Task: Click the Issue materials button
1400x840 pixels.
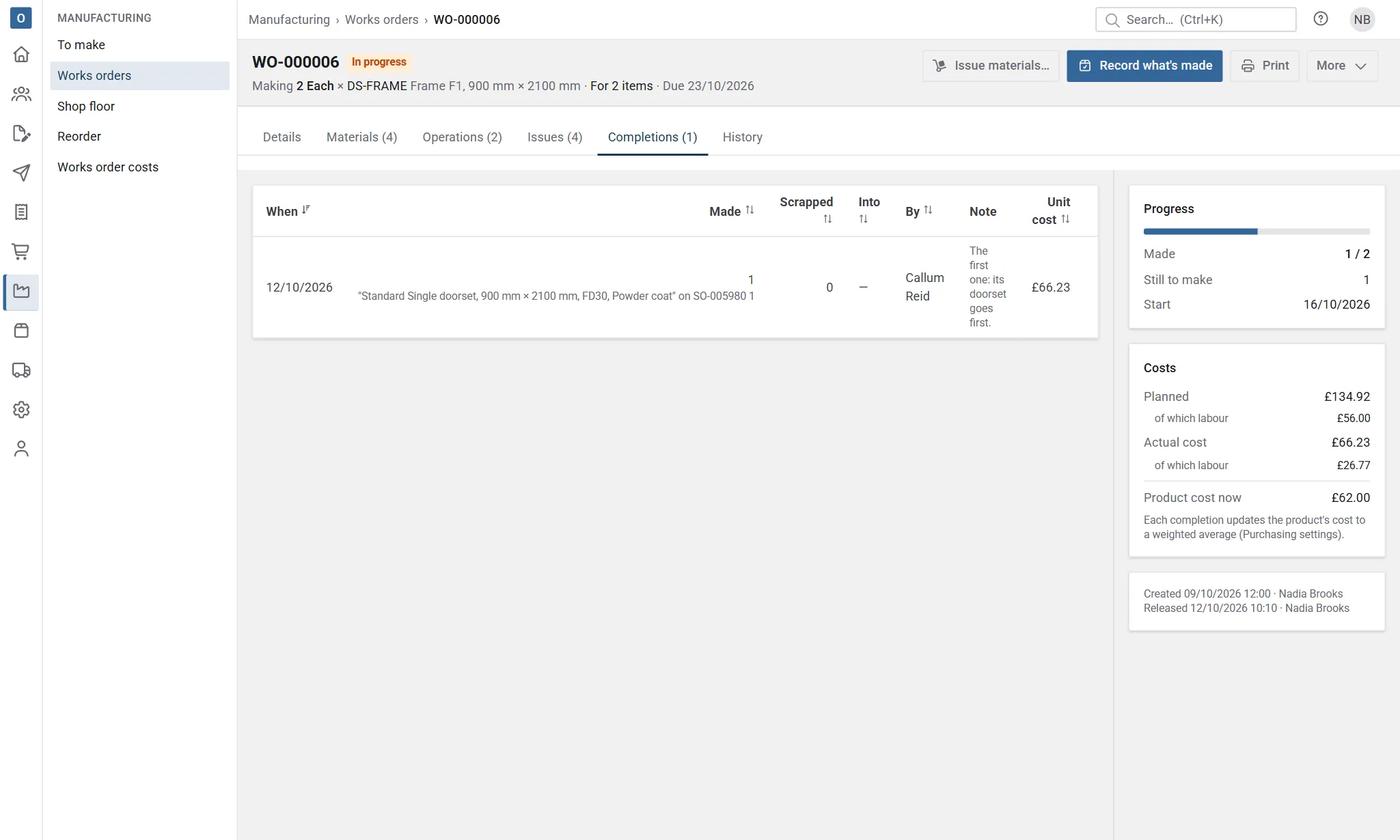Action: click(x=990, y=66)
